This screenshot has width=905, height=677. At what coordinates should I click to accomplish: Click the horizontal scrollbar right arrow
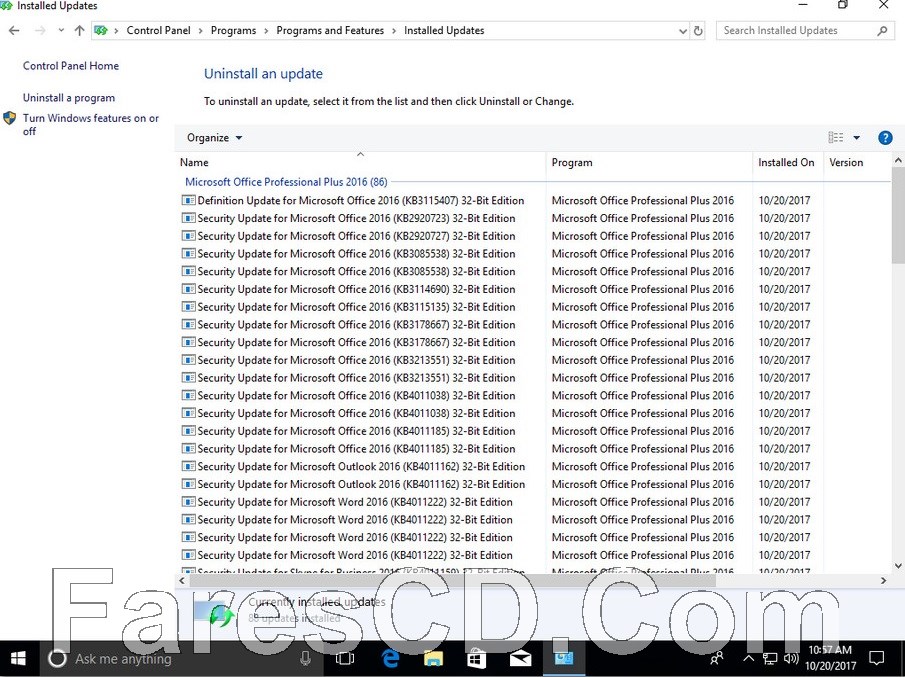coord(883,581)
